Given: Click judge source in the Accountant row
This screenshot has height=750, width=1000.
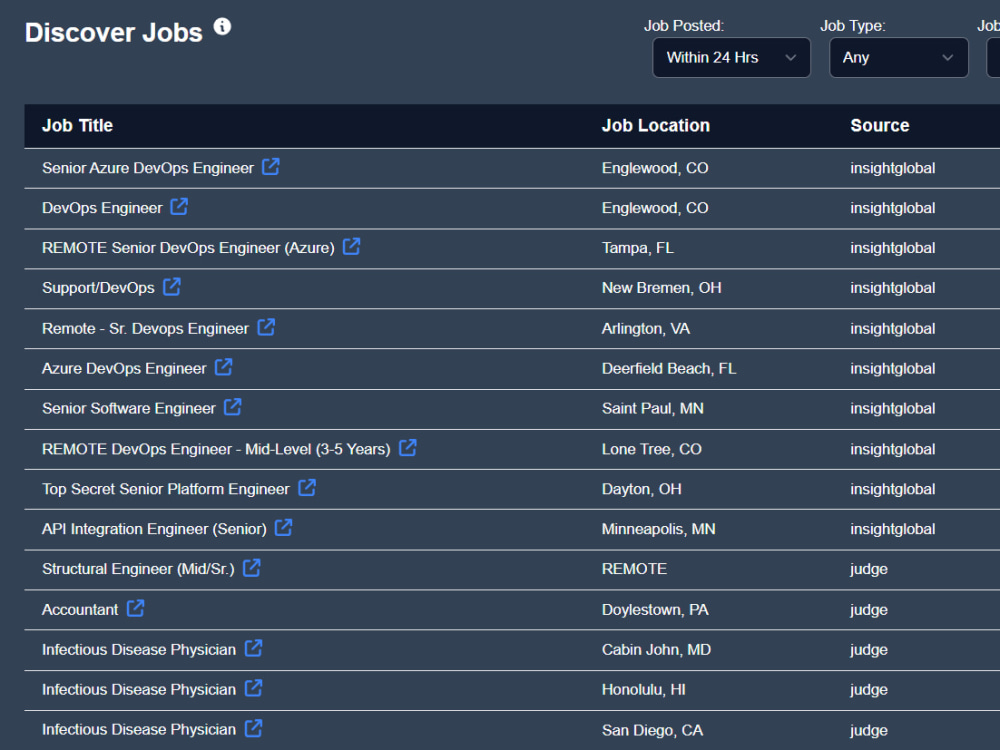Looking at the screenshot, I should [x=869, y=610].
